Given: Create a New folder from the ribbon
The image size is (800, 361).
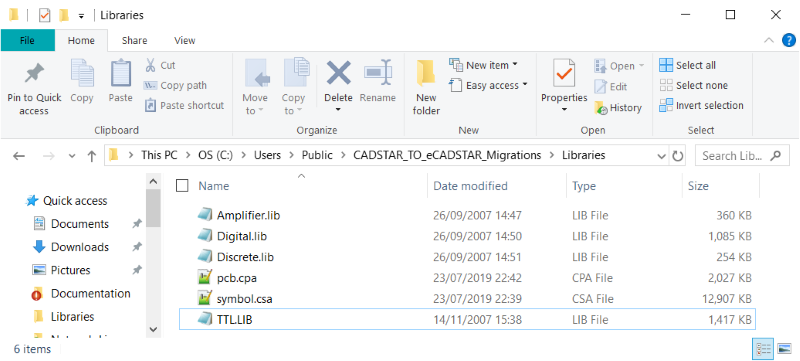Looking at the screenshot, I should pos(426,88).
